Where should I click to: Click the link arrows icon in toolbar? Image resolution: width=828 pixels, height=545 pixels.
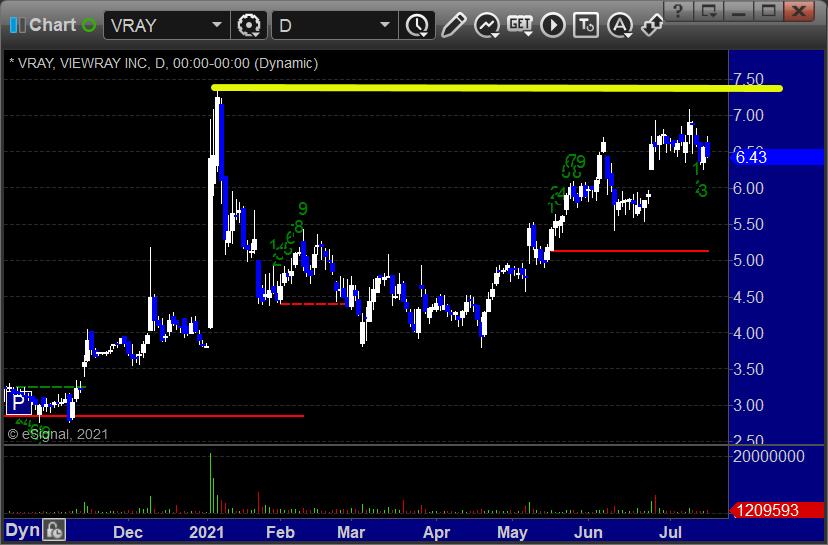click(652, 25)
